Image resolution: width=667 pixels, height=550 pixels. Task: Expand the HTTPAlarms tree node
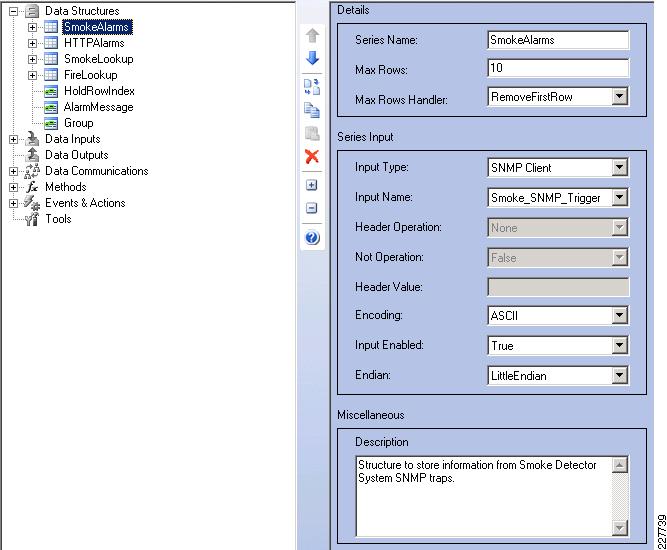click(32, 43)
